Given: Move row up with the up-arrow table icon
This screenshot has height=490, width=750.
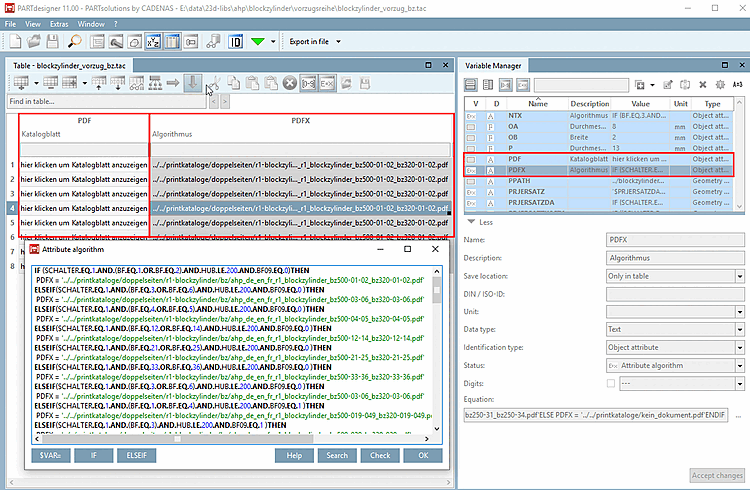Looking at the screenshot, I should coord(99,83).
